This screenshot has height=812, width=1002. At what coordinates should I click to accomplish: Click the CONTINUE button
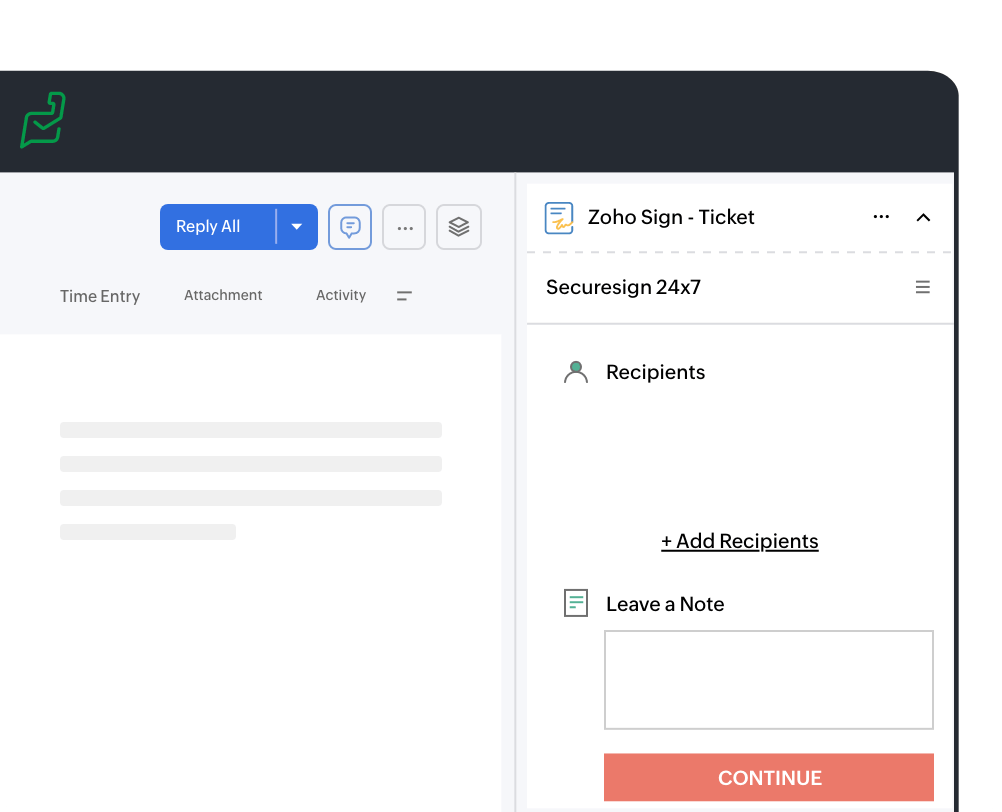pyautogui.click(x=769, y=778)
